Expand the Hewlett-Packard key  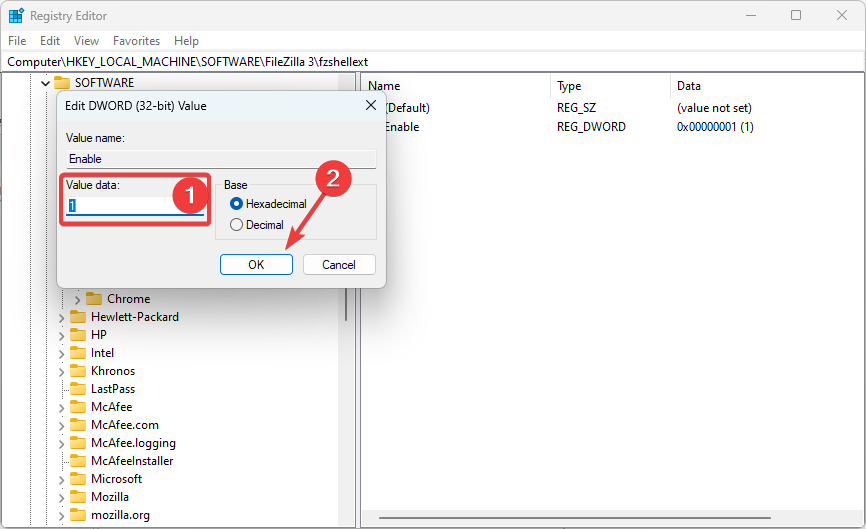click(x=61, y=318)
